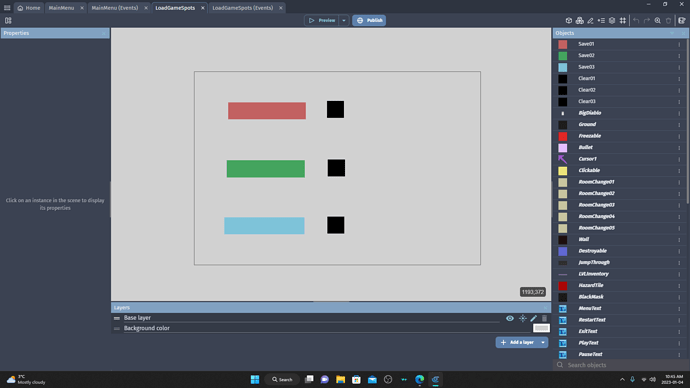Image resolution: width=690 pixels, height=388 pixels.
Task: Open the project manager icon at top-left
Action: click(x=8, y=21)
